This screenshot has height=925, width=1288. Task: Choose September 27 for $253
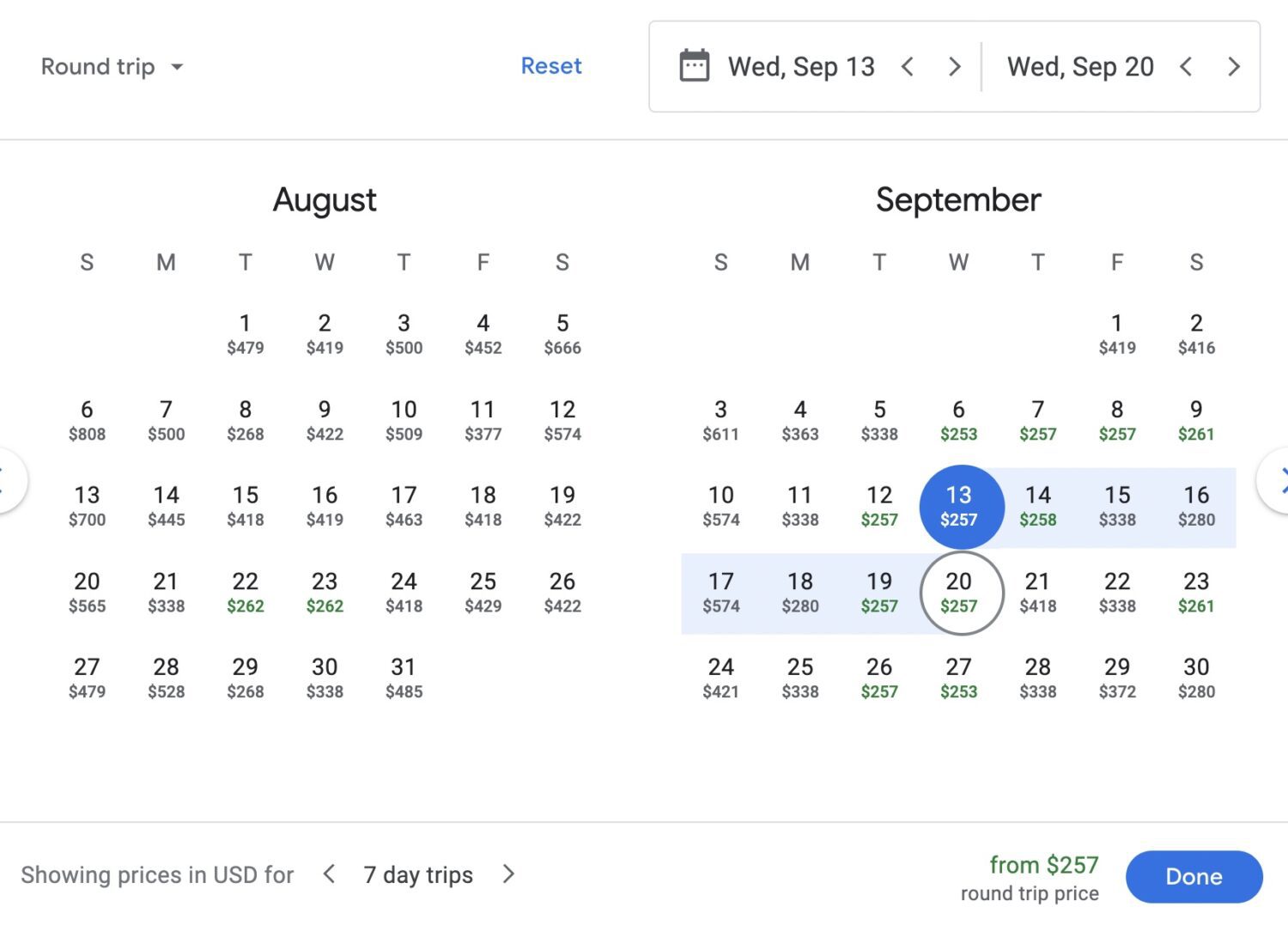click(958, 679)
